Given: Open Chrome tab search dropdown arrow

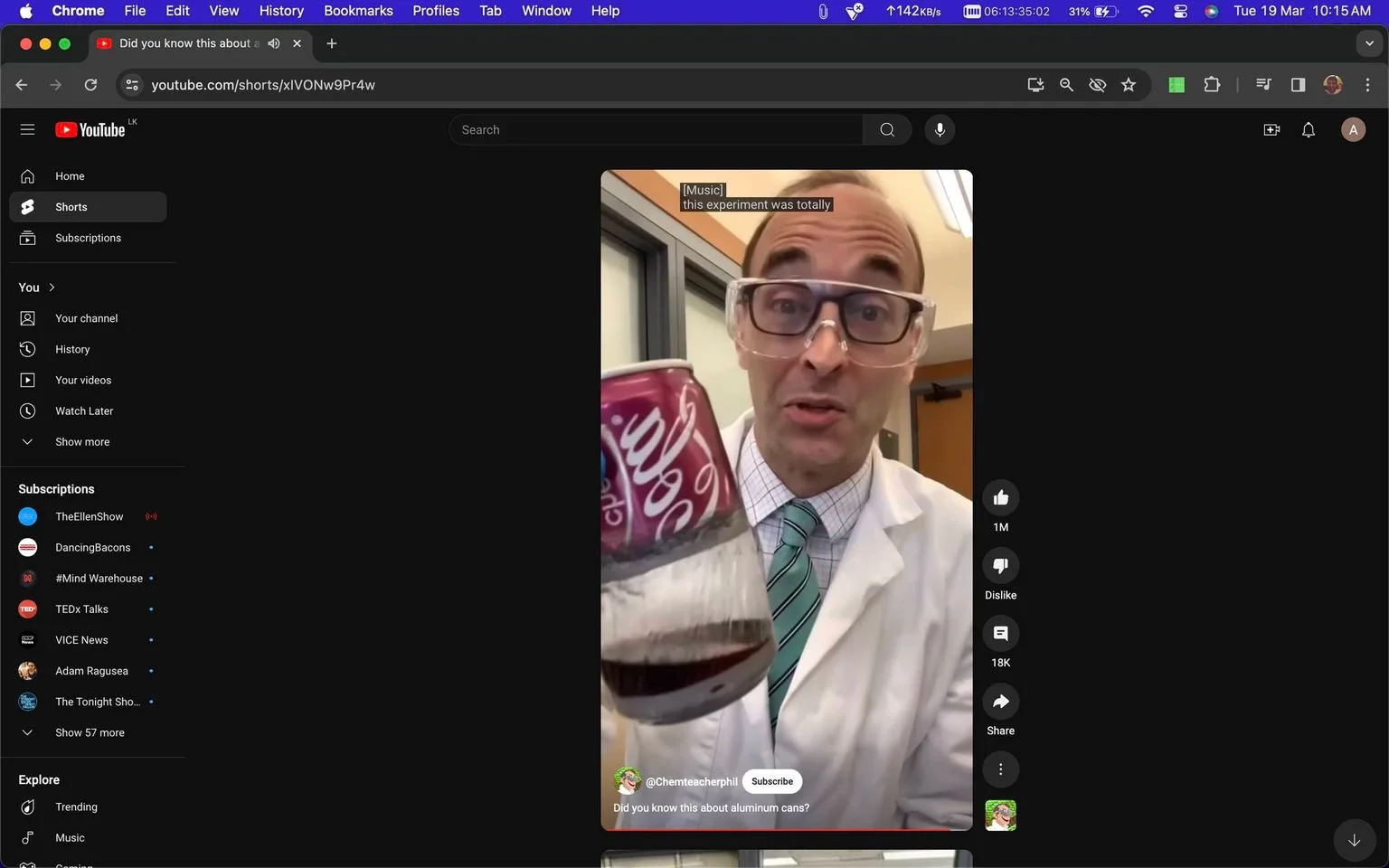Looking at the screenshot, I should (1369, 43).
